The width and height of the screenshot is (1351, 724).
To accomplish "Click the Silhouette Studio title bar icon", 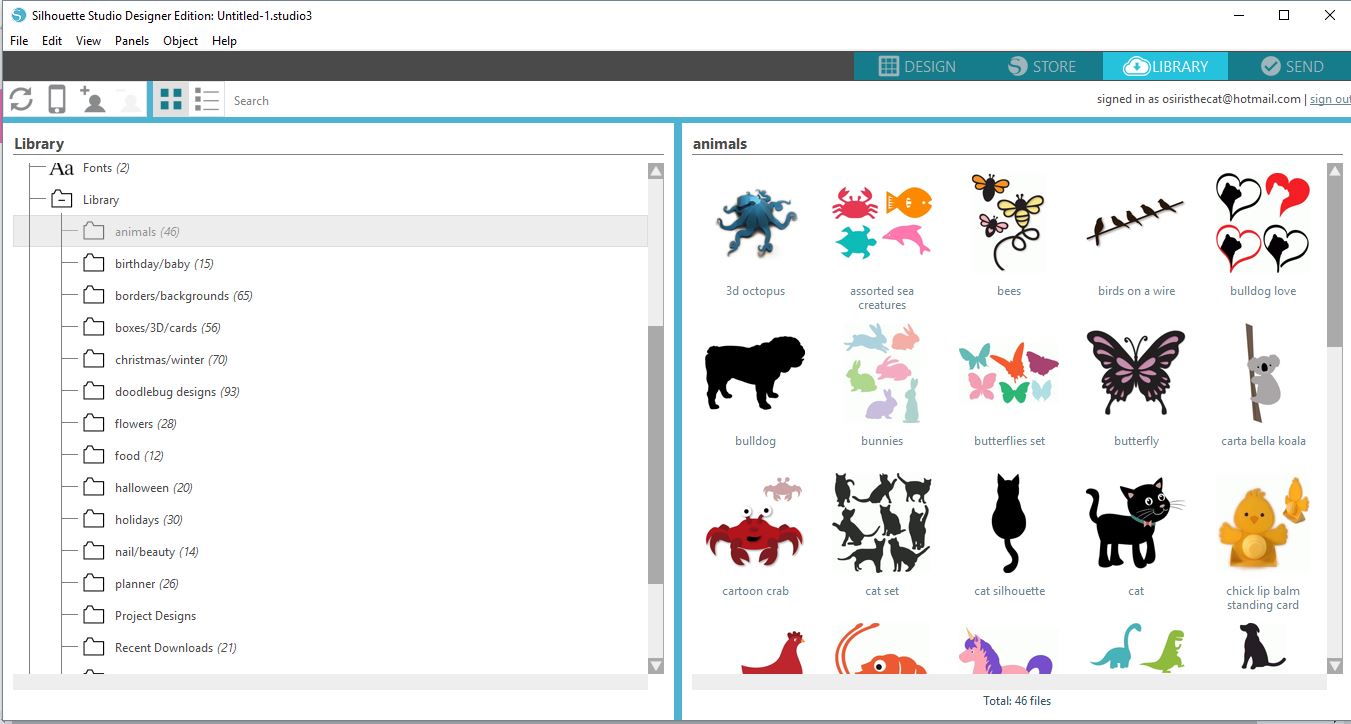I will (x=18, y=15).
